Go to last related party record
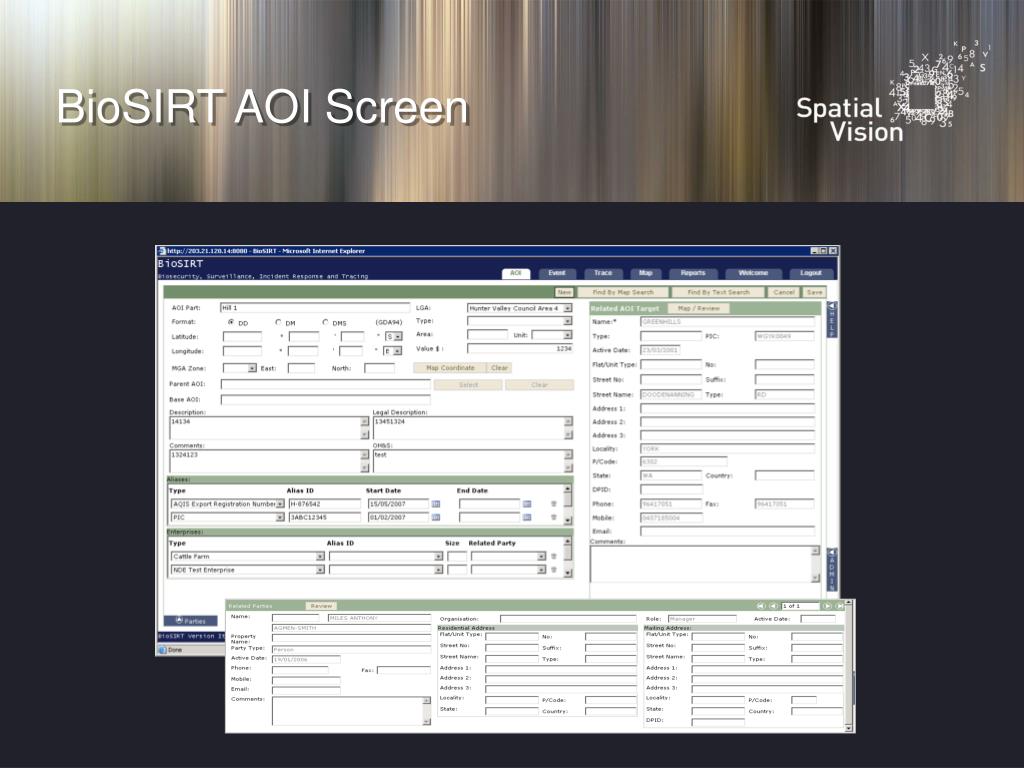The height and width of the screenshot is (768, 1024). tap(839, 606)
